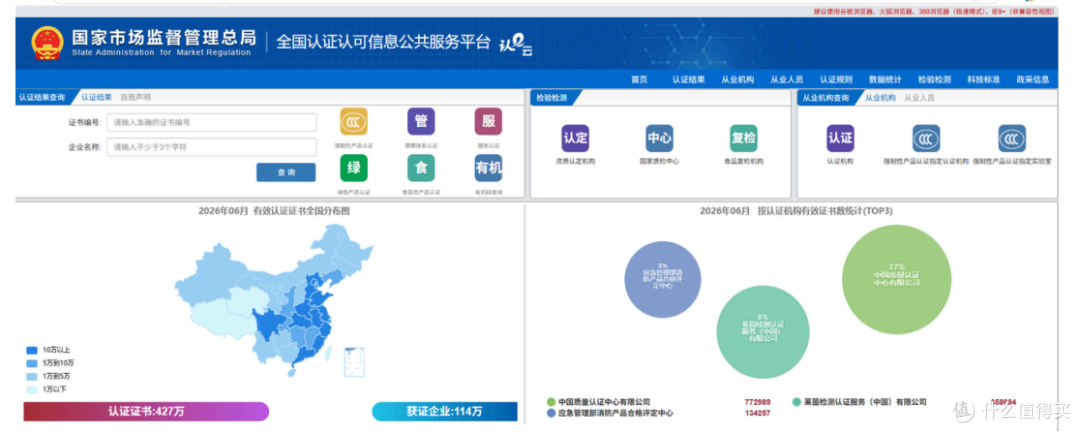
Task: Go to 首页 in navigation bar
Action: point(639,80)
